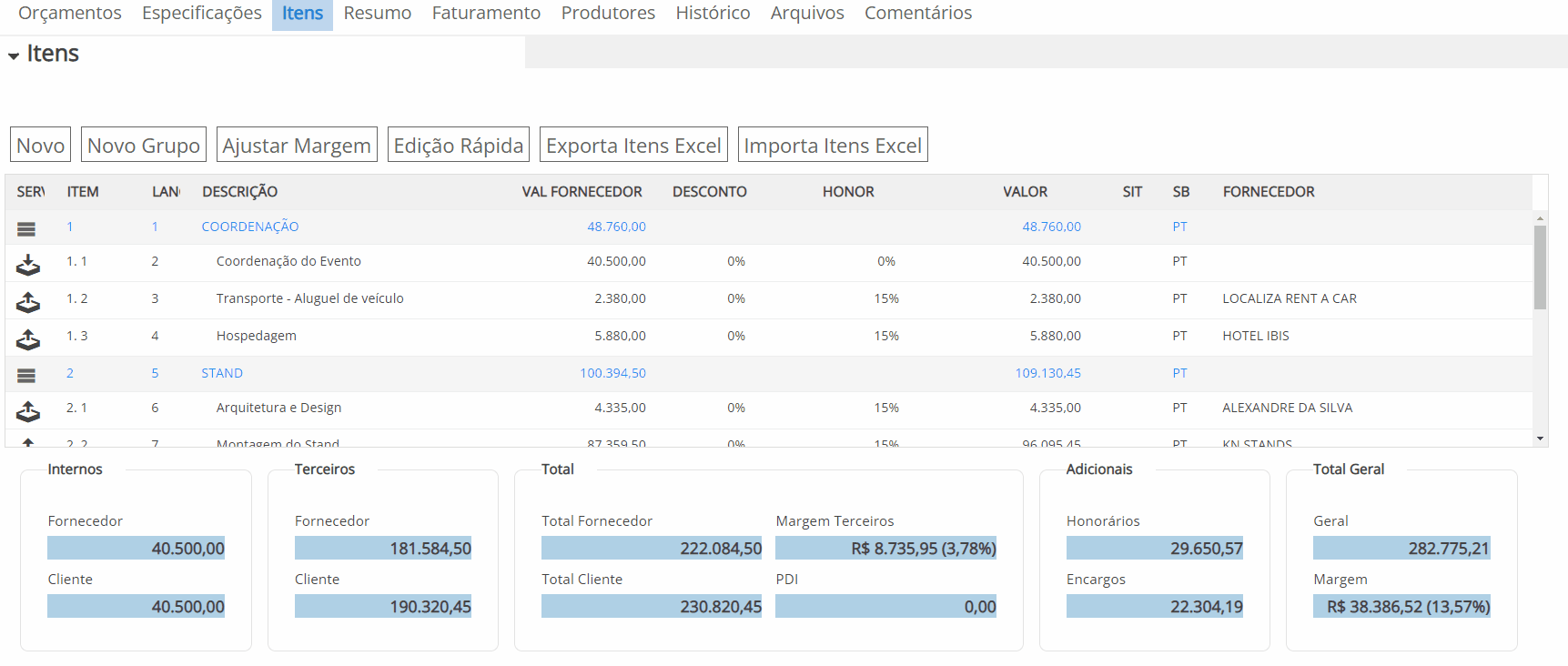Open the Orçamentos tab
Screen dimensions: 1568x666
tap(70, 13)
